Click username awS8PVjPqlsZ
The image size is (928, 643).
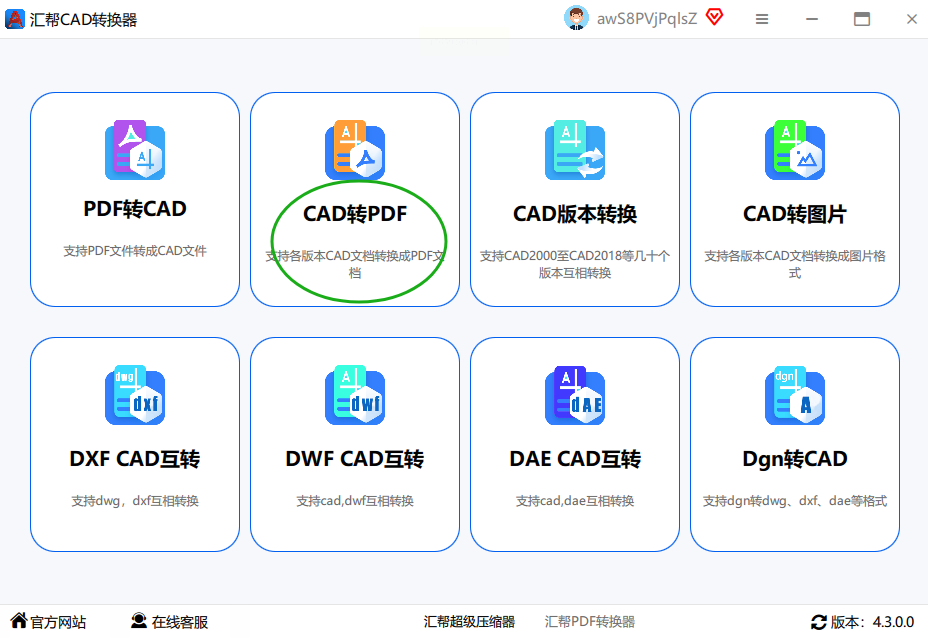click(647, 19)
